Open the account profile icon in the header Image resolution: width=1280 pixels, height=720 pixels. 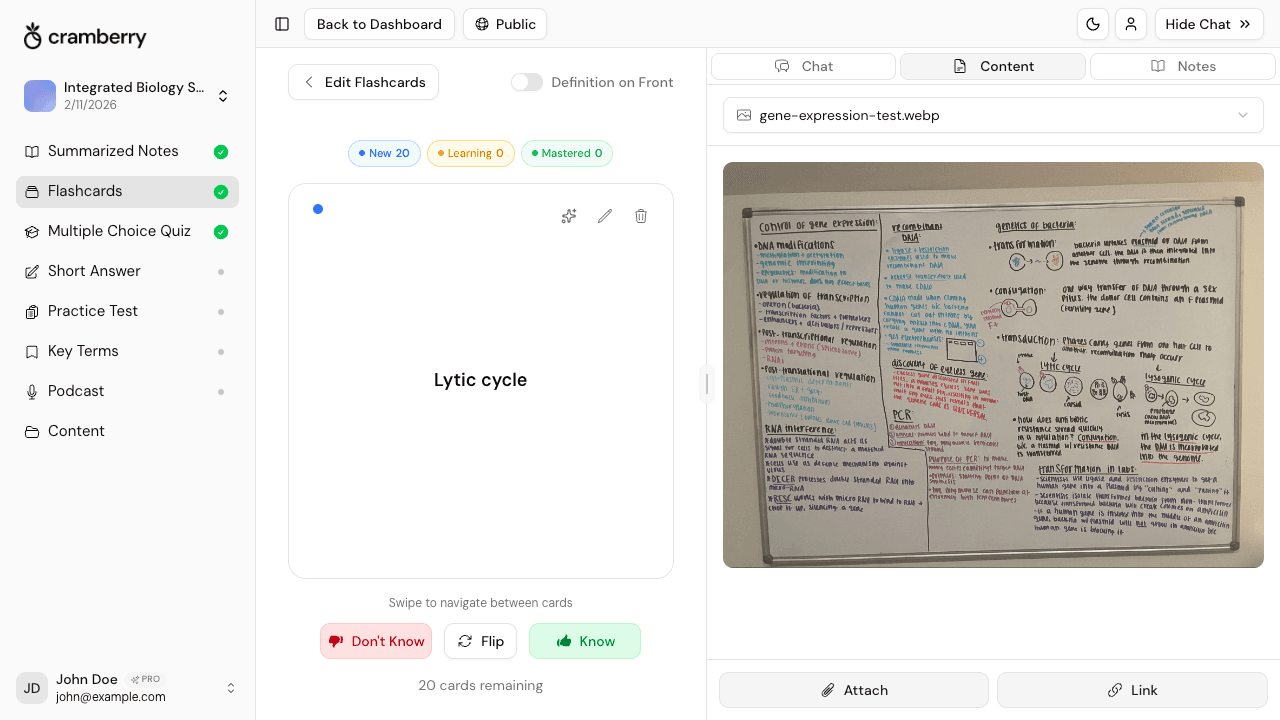click(x=1131, y=24)
